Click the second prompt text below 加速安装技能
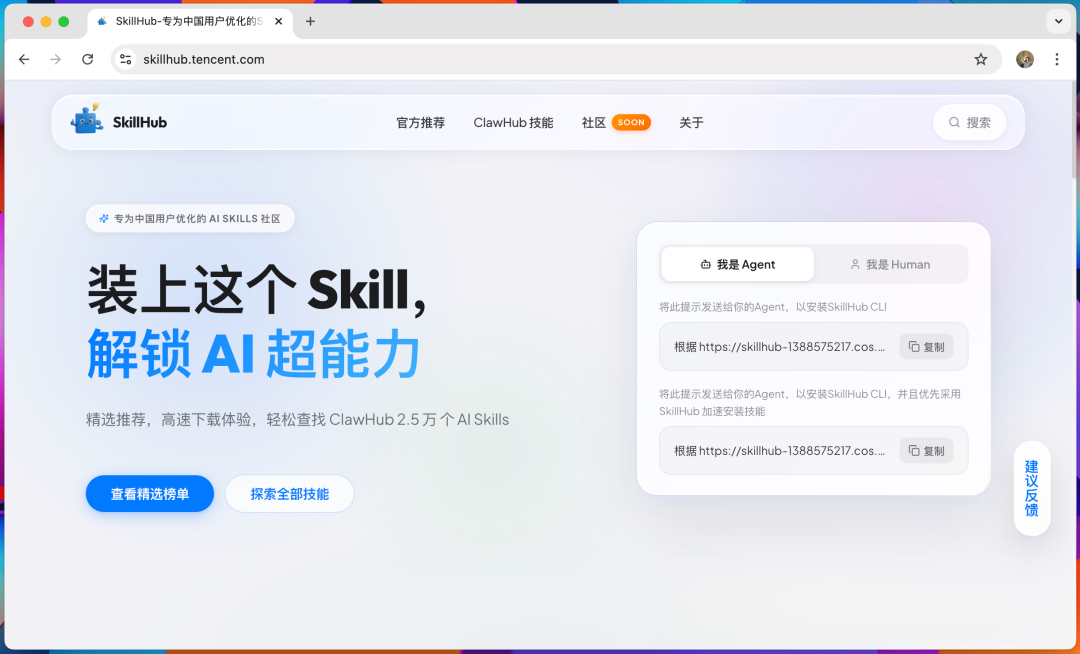The height and width of the screenshot is (654, 1080). (779, 451)
